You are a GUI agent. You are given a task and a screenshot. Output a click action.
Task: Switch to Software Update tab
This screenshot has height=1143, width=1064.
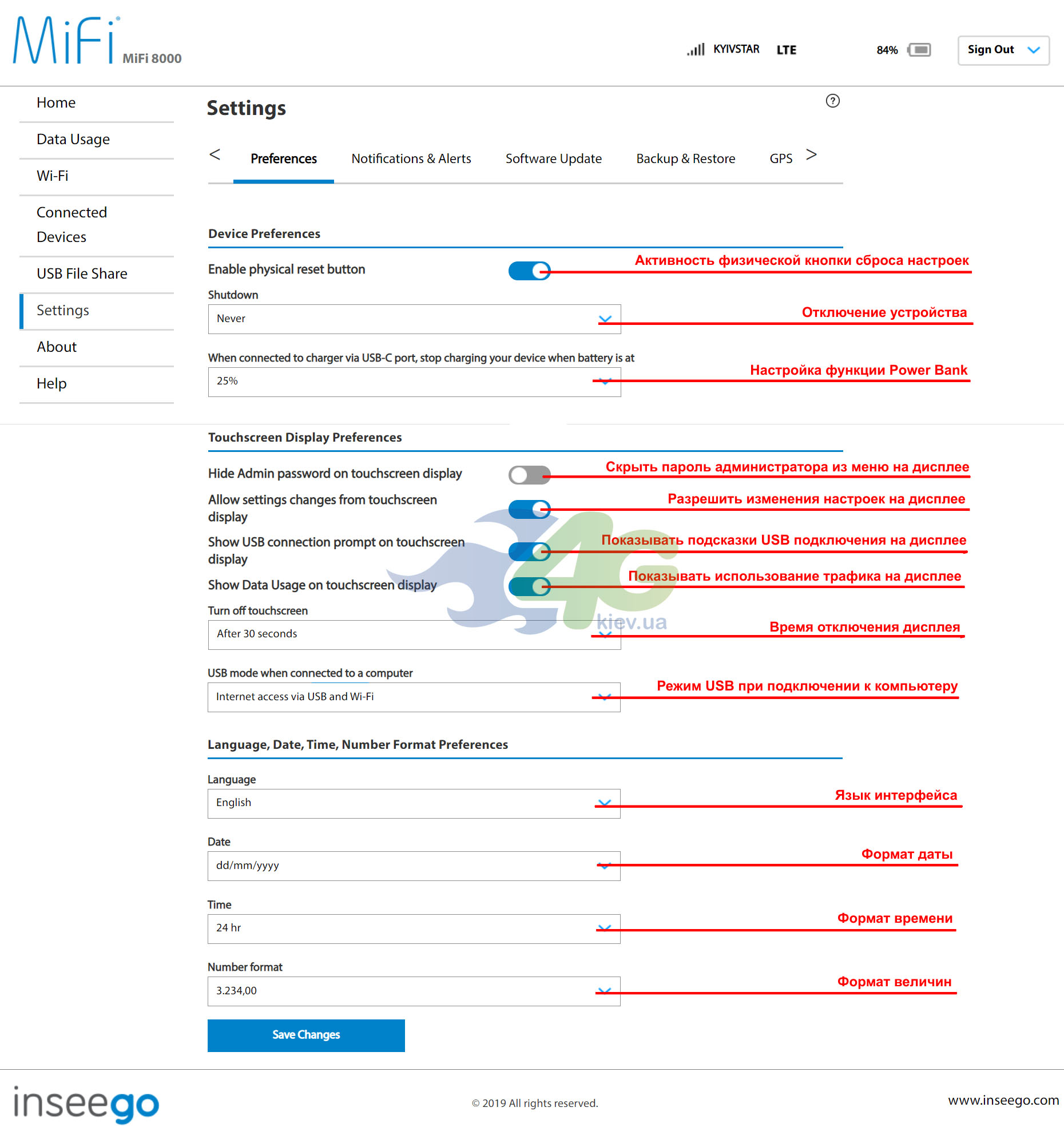point(553,158)
